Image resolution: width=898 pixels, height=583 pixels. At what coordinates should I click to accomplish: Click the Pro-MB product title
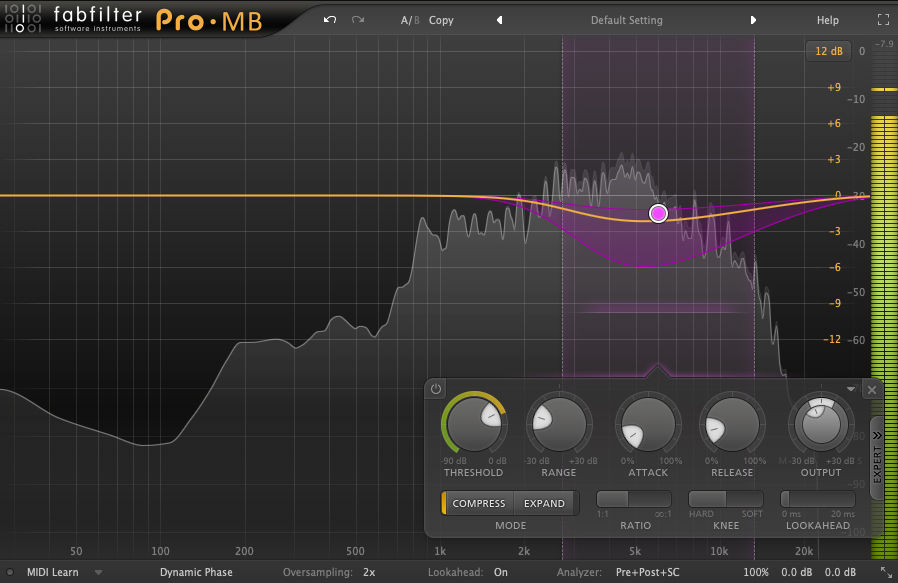point(209,21)
